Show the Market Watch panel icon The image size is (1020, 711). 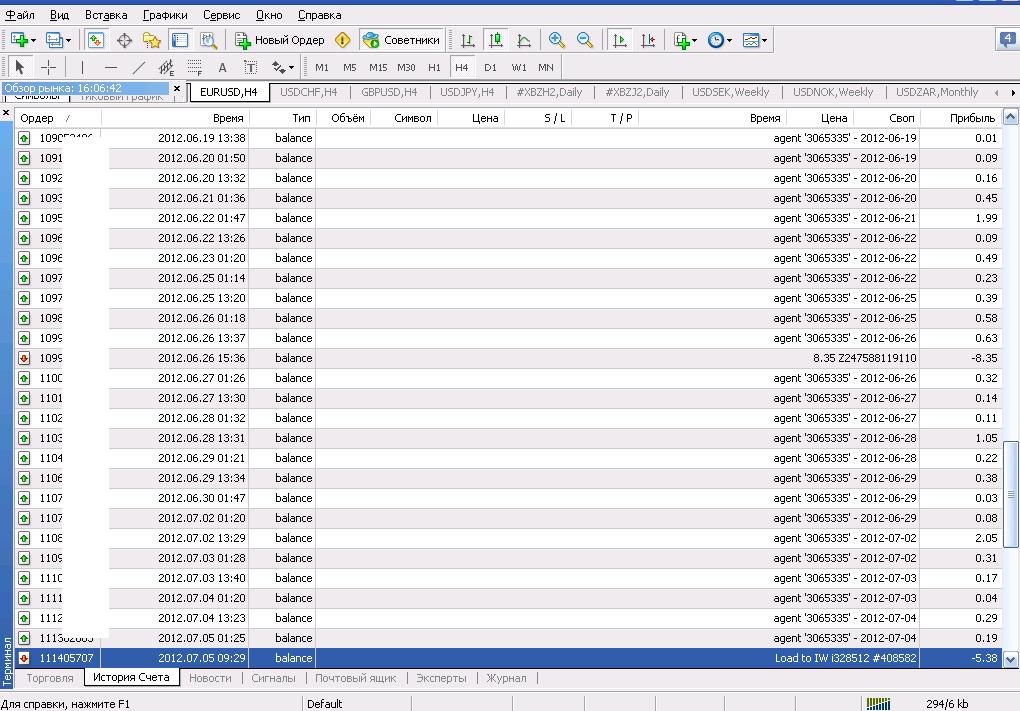pyautogui.click(x=96, y=40)
